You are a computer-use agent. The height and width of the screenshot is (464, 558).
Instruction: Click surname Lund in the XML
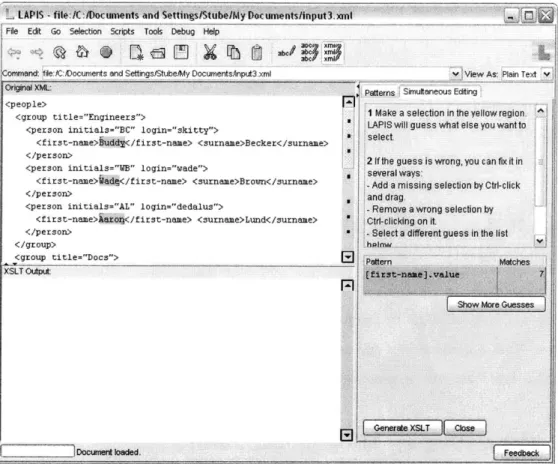tap(256, 220)
